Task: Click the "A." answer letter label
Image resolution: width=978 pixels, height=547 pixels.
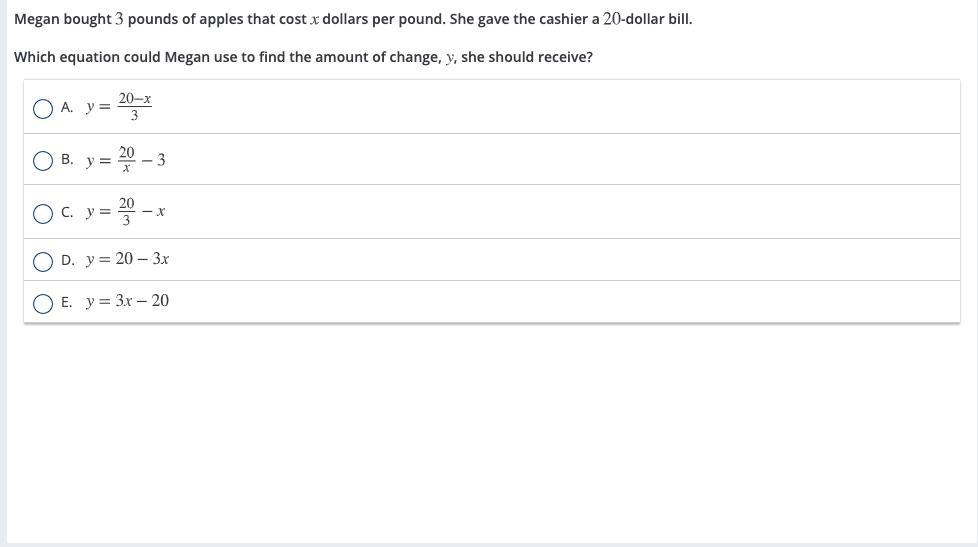Action: (67, 107)
